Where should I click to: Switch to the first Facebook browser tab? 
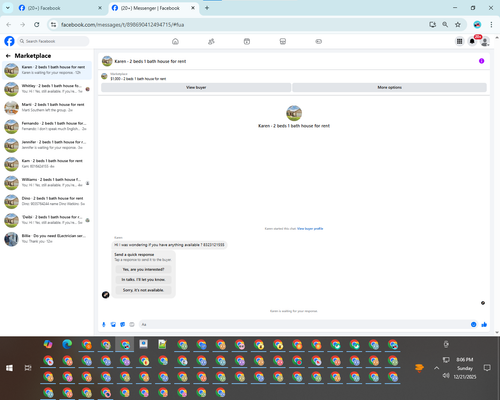click(60, 8)
